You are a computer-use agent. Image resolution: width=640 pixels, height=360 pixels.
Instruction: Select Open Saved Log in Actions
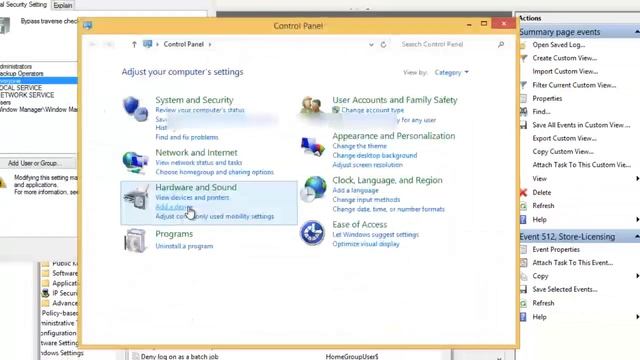coord(559,45)
